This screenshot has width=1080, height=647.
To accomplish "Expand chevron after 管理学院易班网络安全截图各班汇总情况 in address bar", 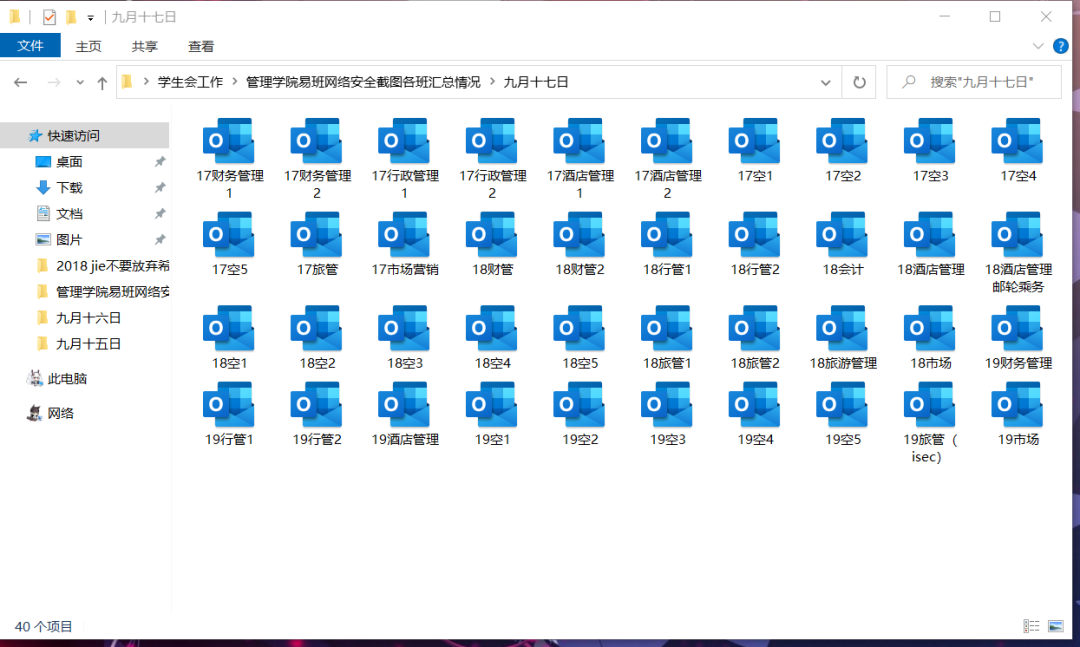I will tap(492, 82).
